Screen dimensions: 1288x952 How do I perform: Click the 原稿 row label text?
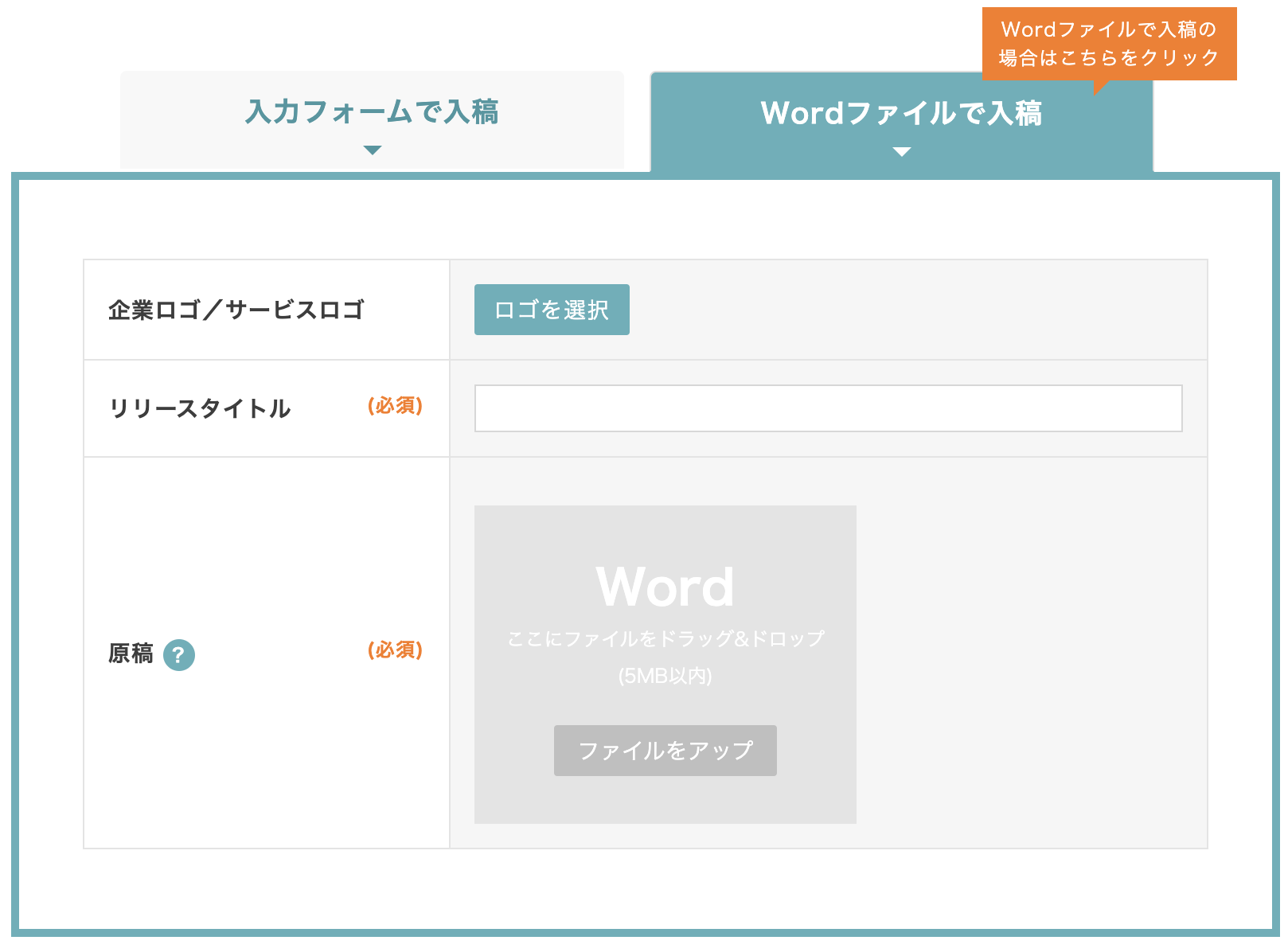(131, 654)
